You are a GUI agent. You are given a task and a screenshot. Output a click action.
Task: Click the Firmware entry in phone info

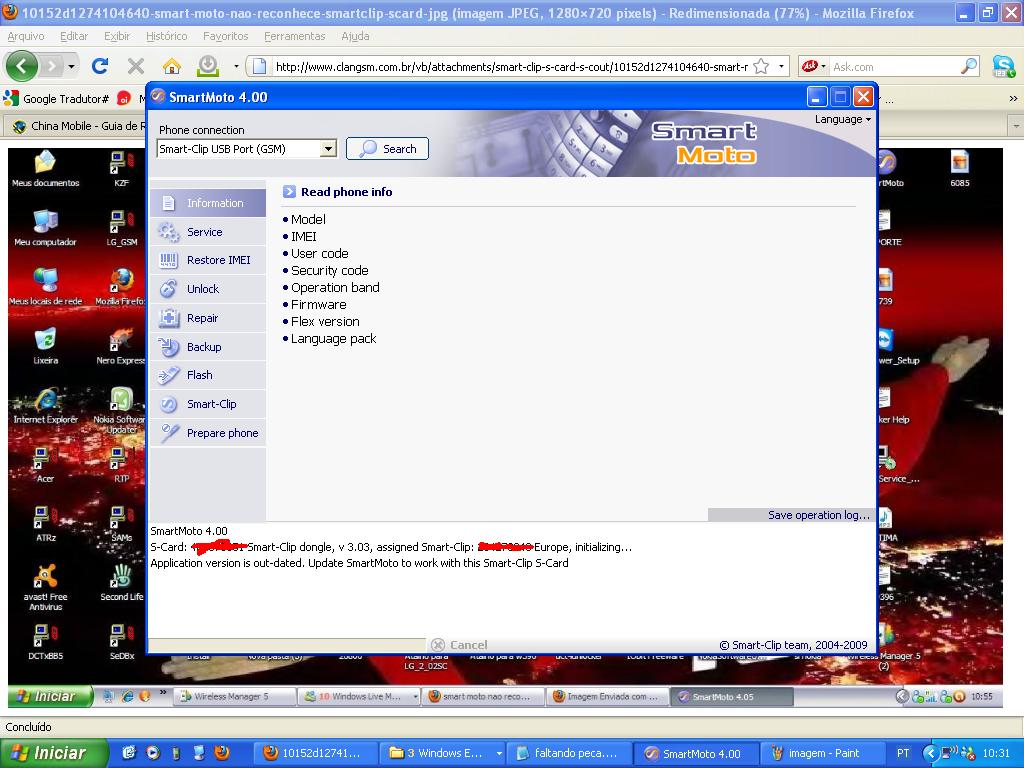tap(319, 304)
